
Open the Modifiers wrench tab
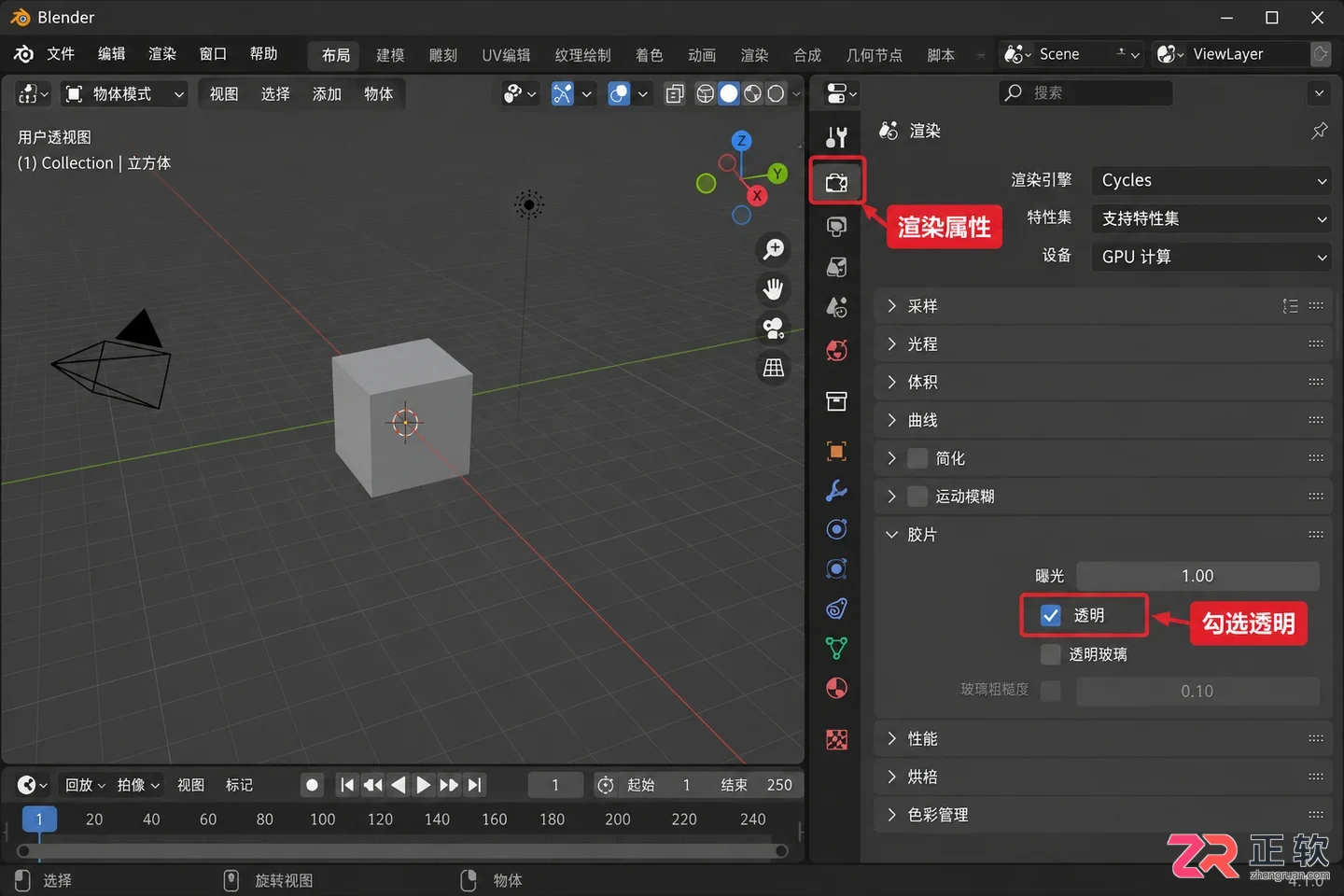(x=836, y=491)
